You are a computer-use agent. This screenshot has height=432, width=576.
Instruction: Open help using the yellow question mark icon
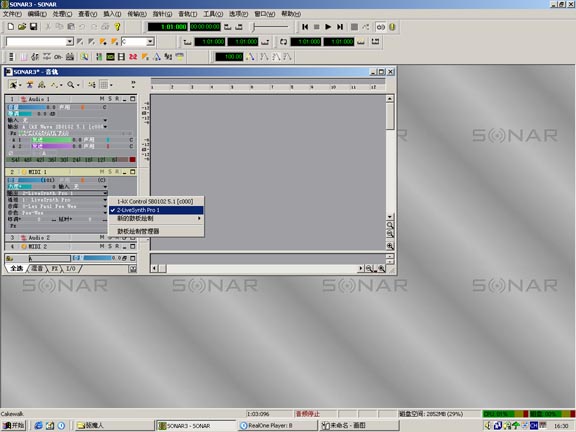pyautogui.click(x=117, y=26)
